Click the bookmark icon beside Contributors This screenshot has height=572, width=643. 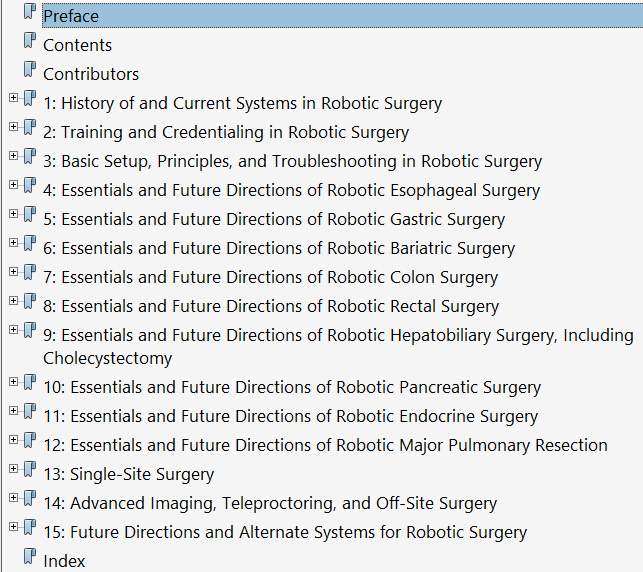(x=29, y=72)
